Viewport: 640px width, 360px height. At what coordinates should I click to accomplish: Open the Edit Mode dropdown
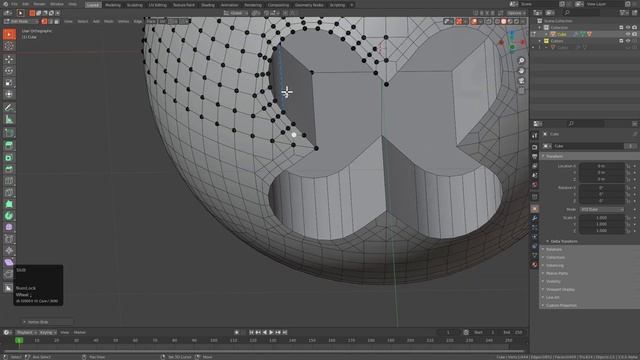[x=22, y=21]
